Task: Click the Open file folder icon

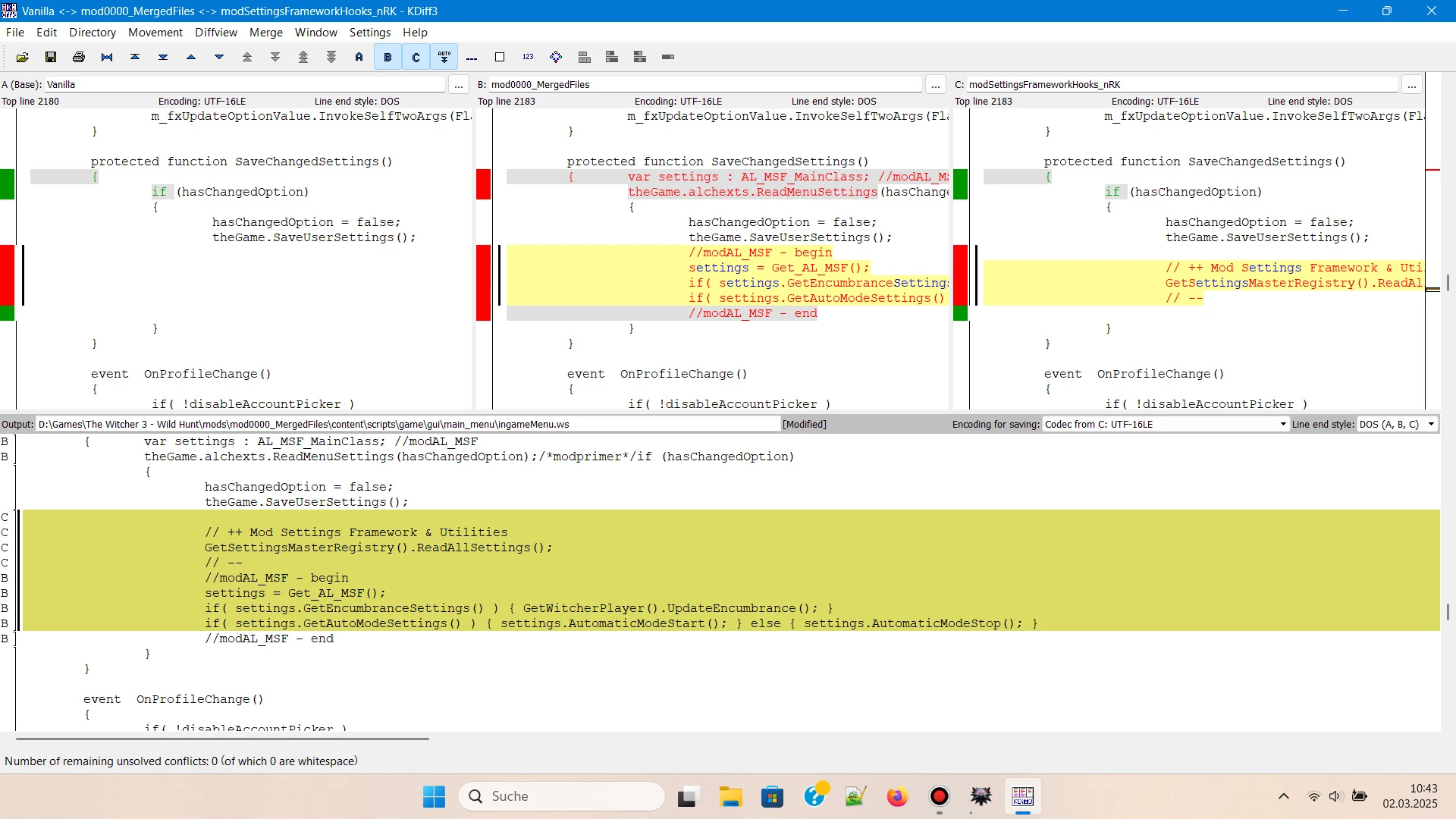Action: tap(23, 57)
